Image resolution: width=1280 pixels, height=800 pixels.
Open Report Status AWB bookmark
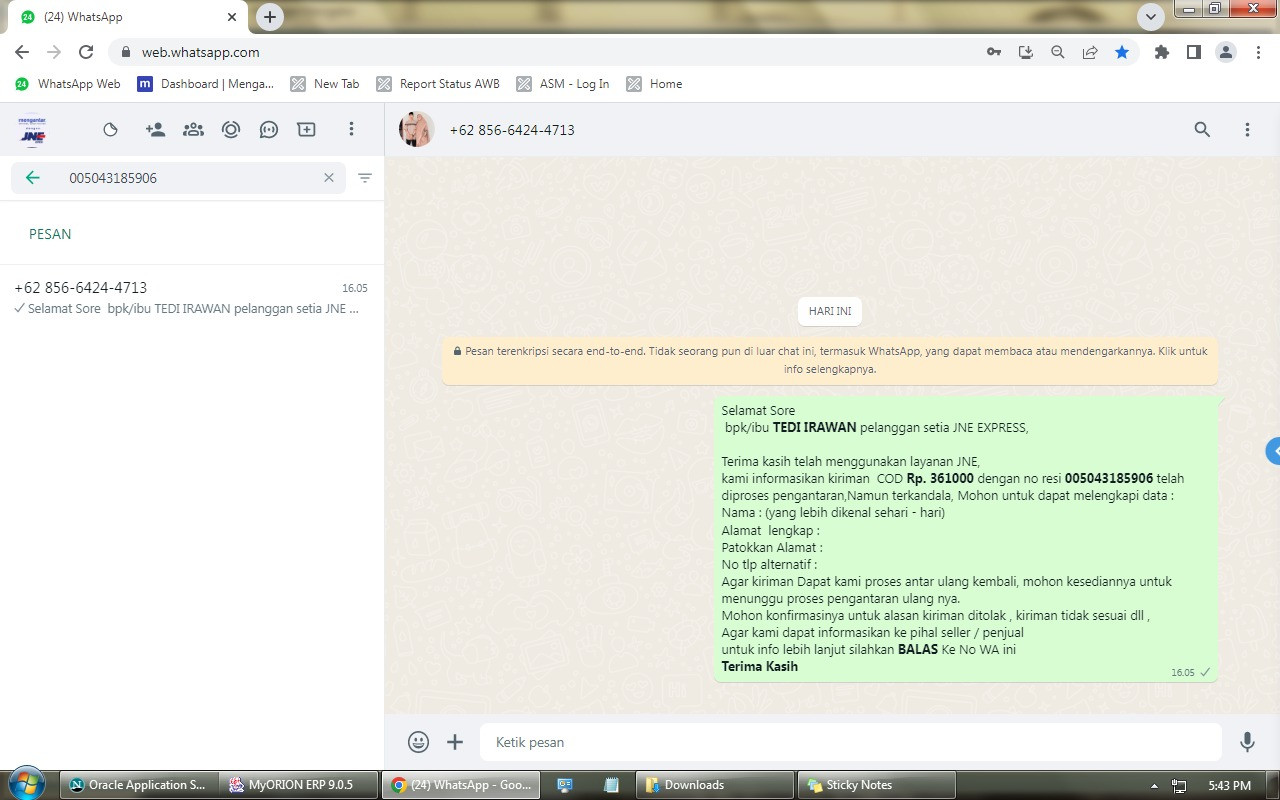[x=438, y=84]
